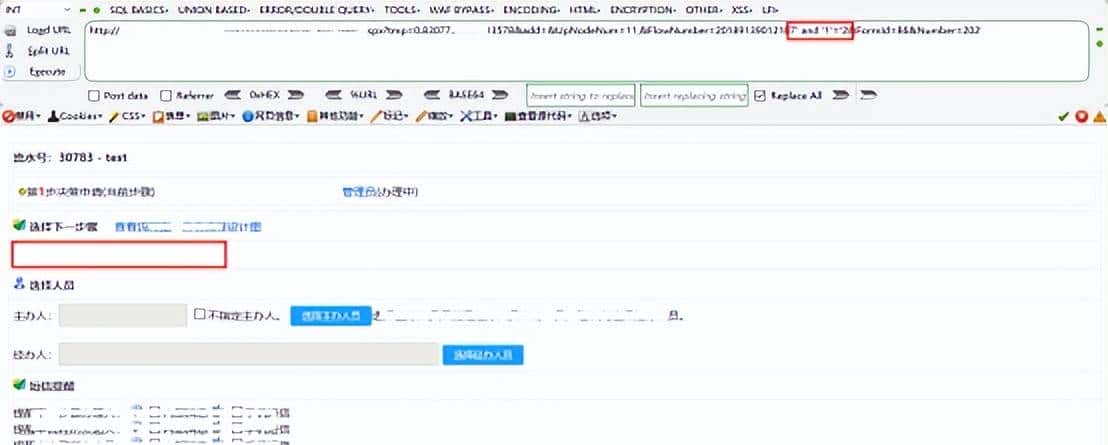This screenshot has height=445, width=1108.
Task: Click the green checkmark status icon
Action: [1063, 117]
